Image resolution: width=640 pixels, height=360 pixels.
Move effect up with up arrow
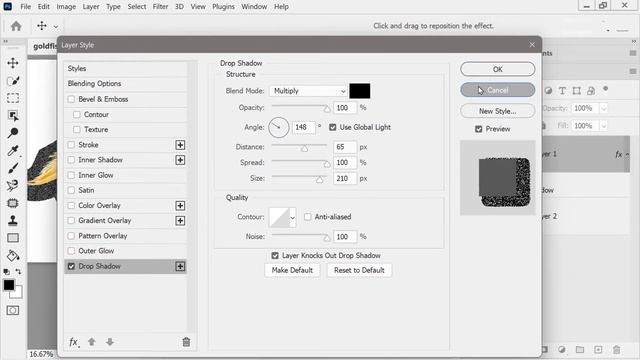click(x=92, y=342)
